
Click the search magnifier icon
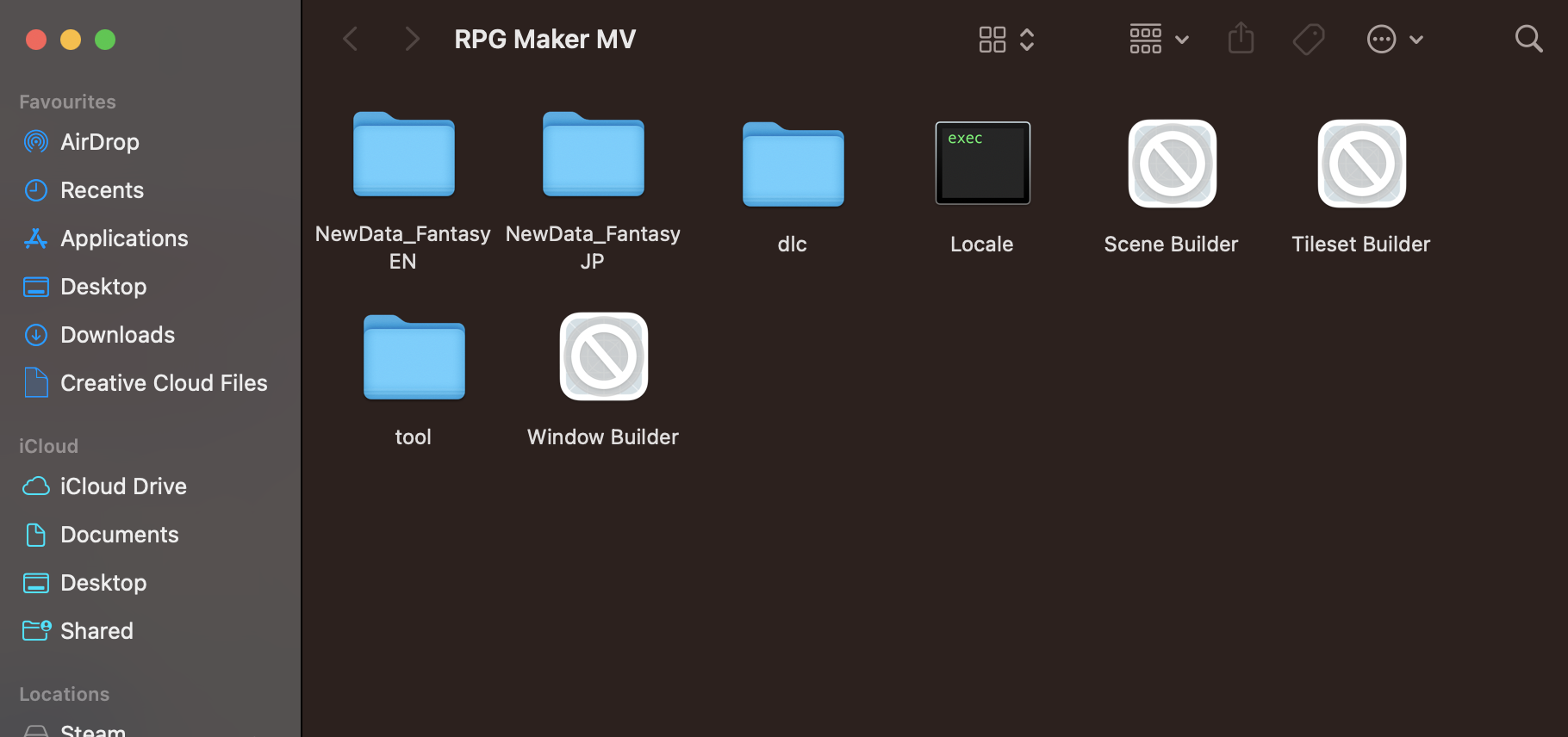(1529, 39)
